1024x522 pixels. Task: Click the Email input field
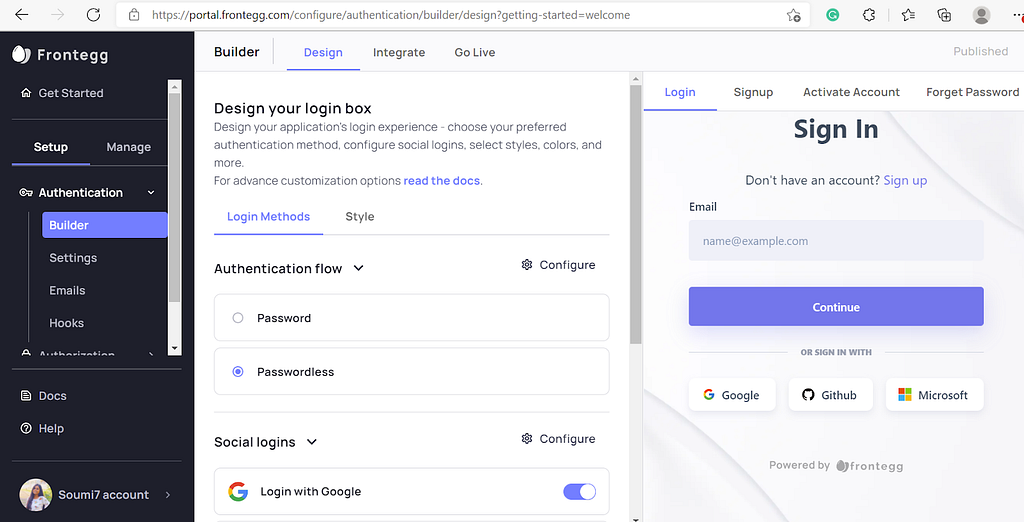point(836,240)
